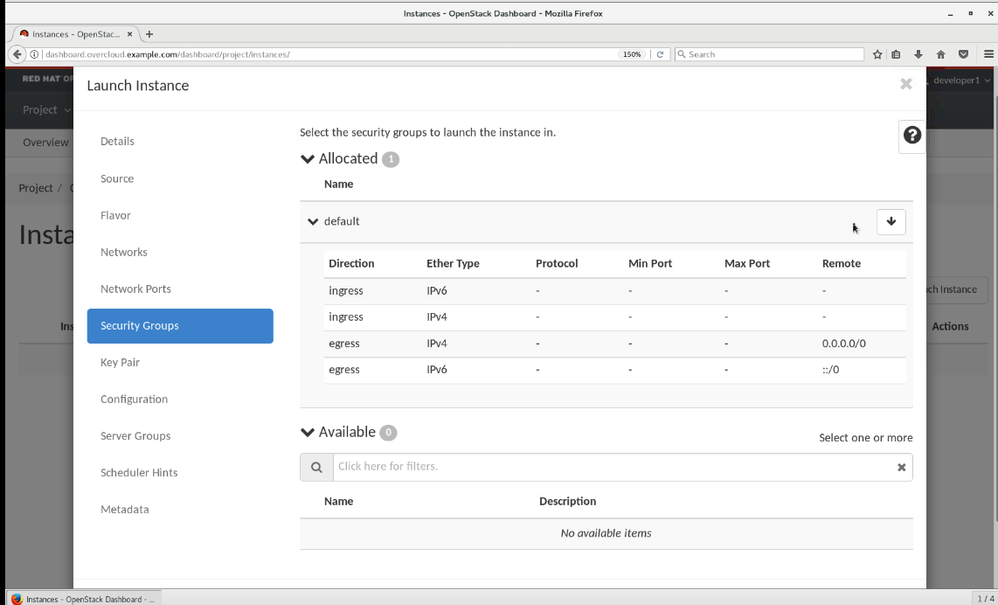Screen dimensions: 998x605
Task: Bookmark this page with the star icon
Action: pos(877,54)
